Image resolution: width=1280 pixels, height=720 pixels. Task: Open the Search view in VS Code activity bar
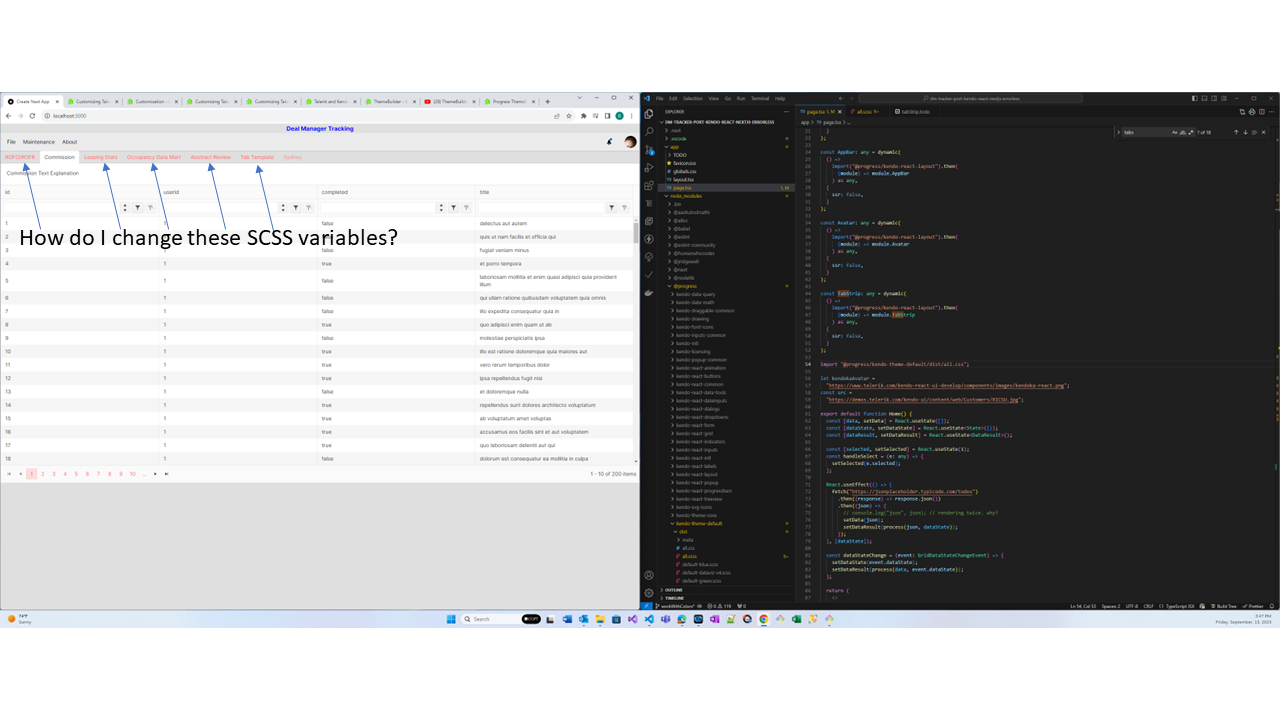coord(649,131)
